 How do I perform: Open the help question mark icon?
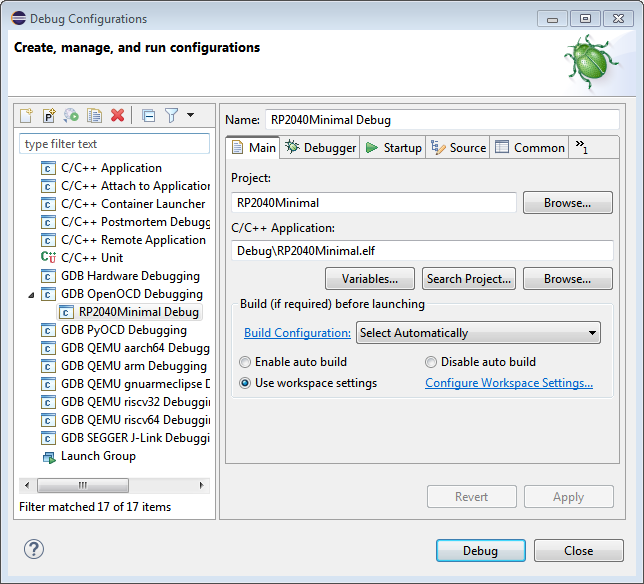pyautogui.click(x=34, y=549)
